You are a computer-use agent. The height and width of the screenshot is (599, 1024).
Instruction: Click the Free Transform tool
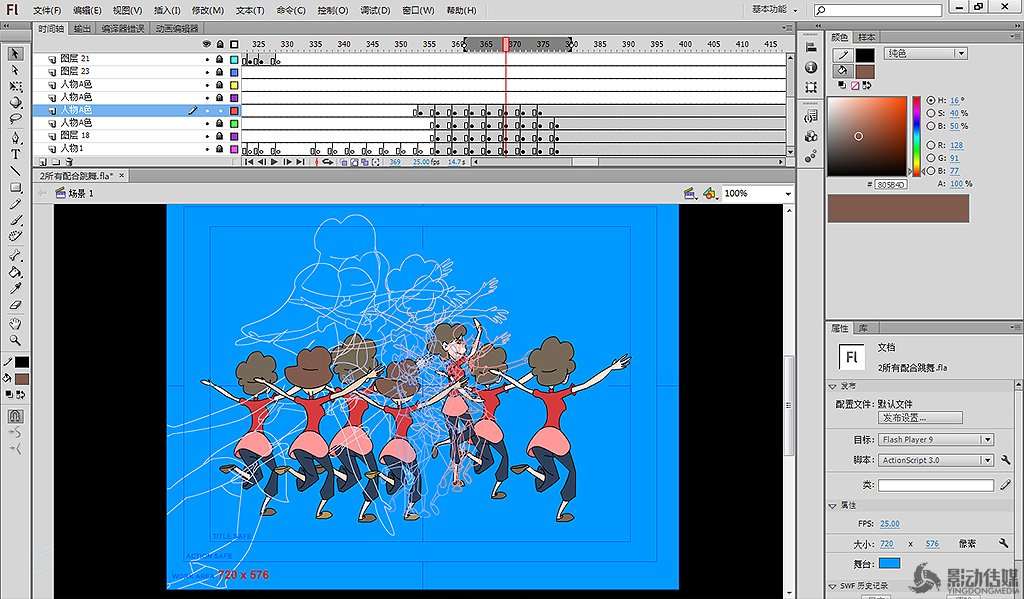16,87
